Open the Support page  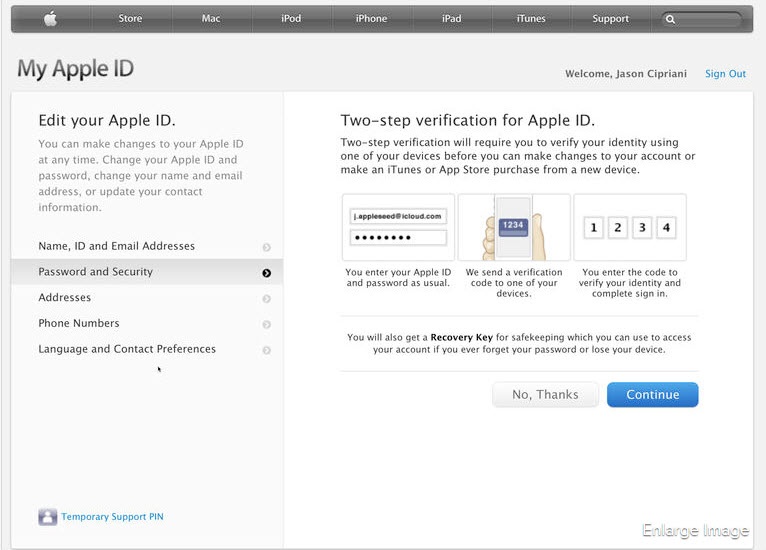[610, 19]
